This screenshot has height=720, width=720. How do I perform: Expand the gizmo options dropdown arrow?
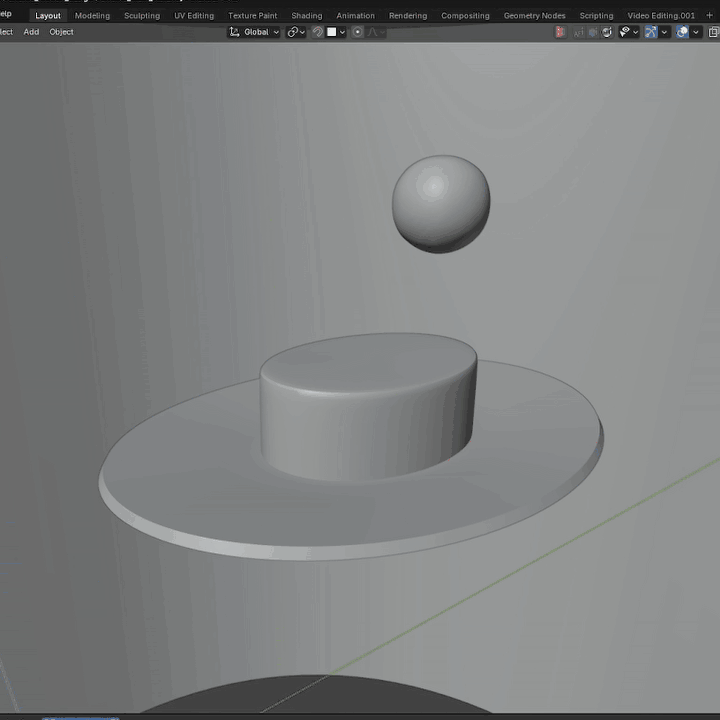coord(664,32)
